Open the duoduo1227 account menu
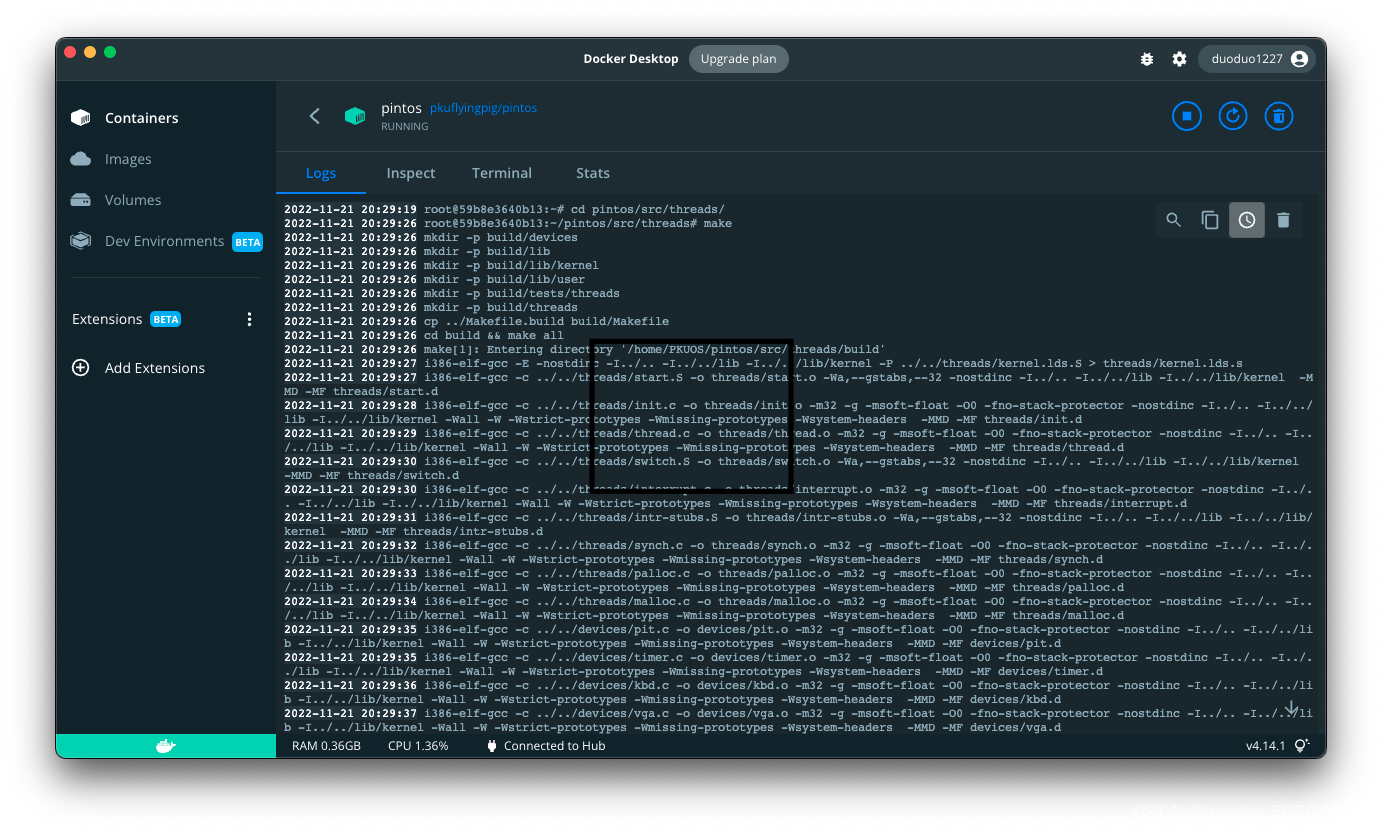Image resolution: width=1382 pixels, height=832 pixels. (1257, 59)
